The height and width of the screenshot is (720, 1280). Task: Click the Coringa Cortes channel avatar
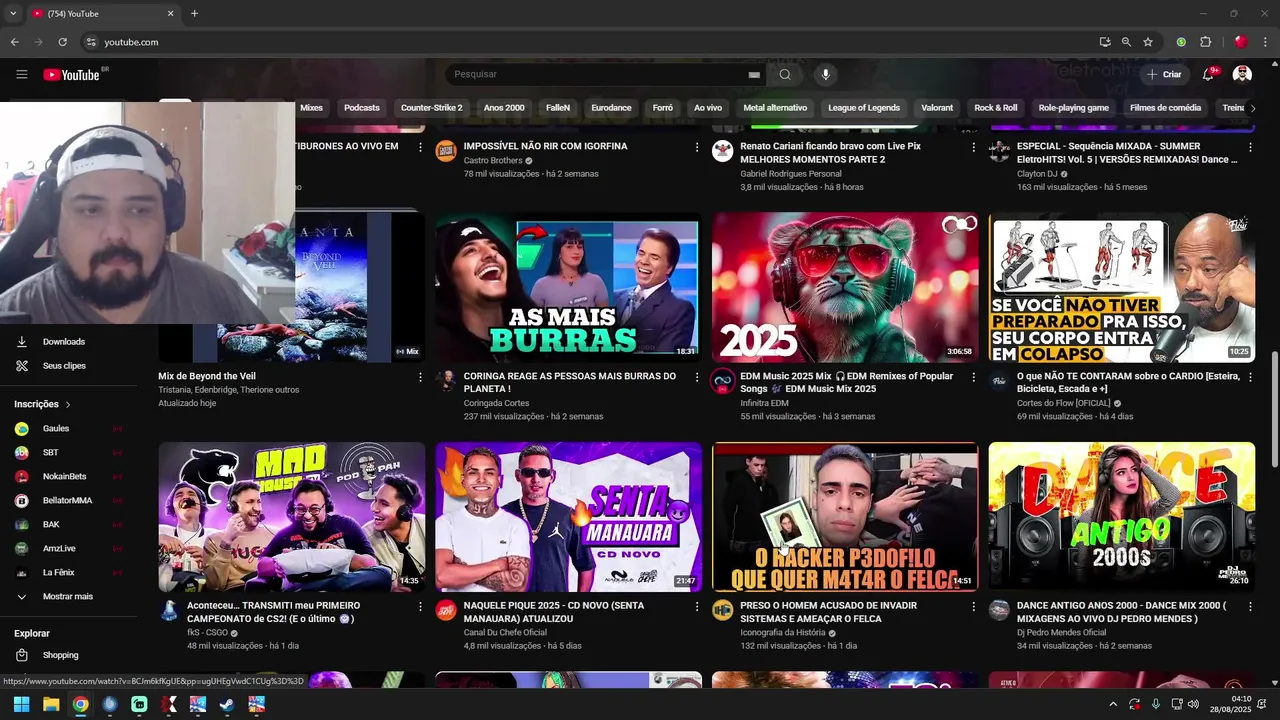tap(446, 381)
